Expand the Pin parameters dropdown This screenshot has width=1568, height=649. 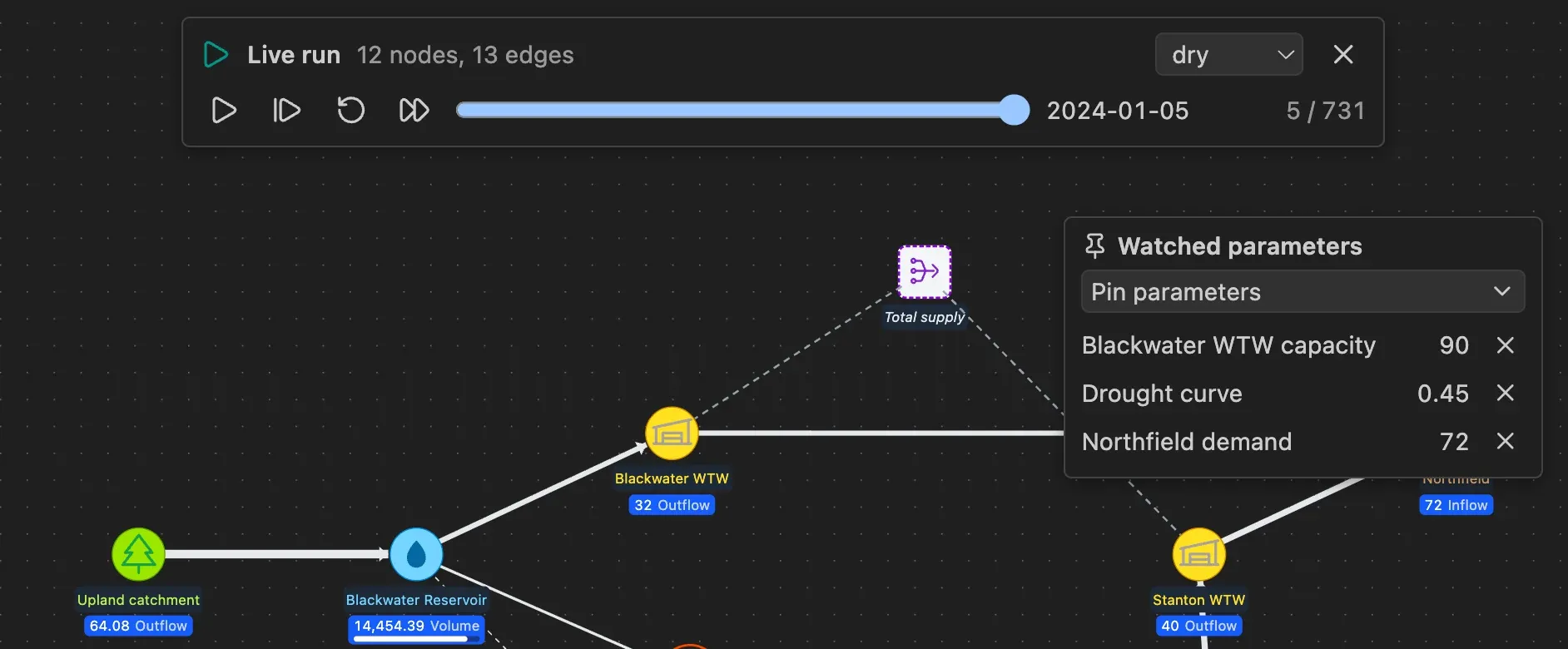1303,292
